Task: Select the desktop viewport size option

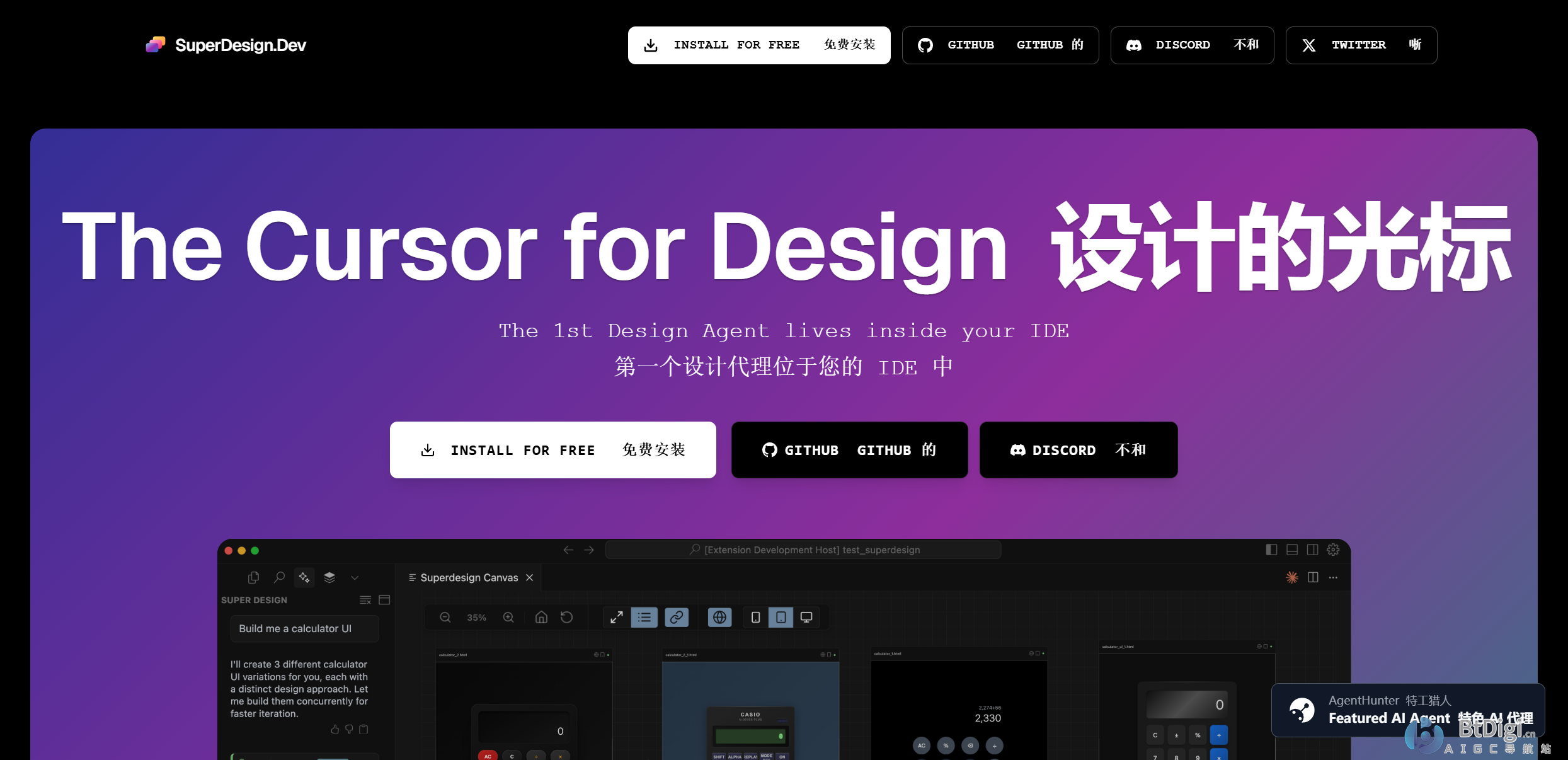Action: [806, 618]
